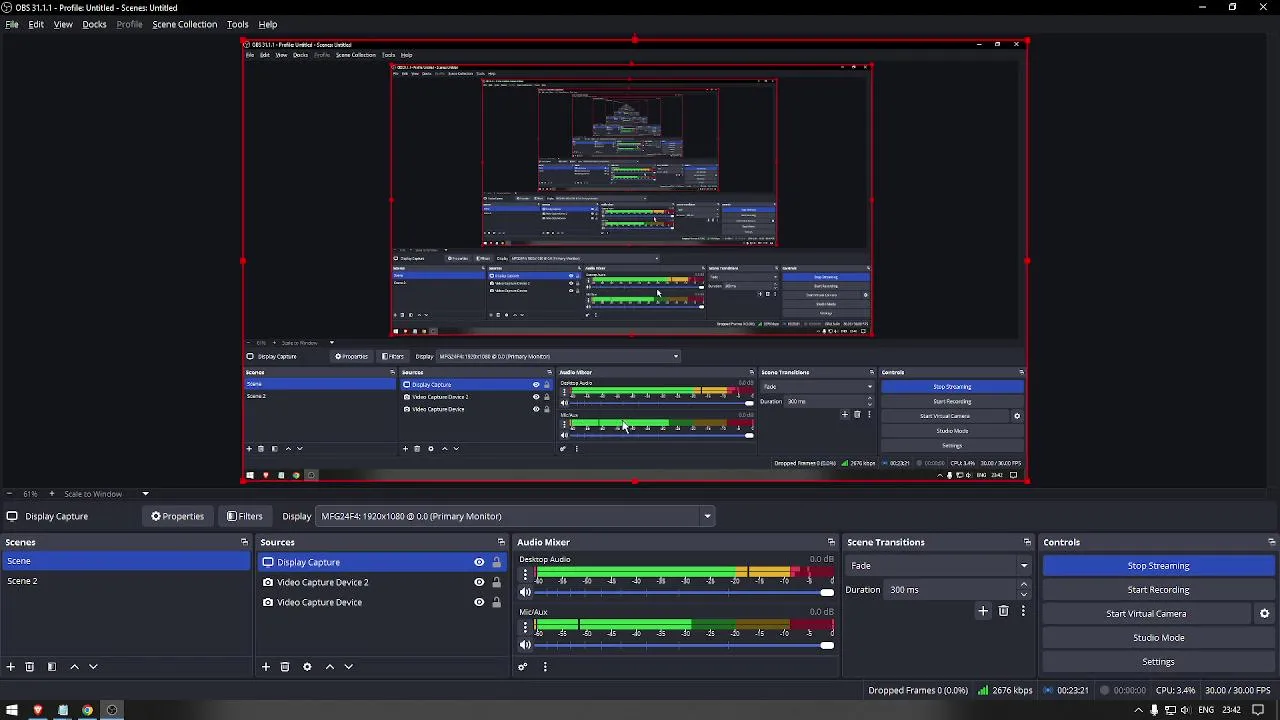Unlock the Display Capture source
Viewport: 1280px width, 720px height.
click(496, 562)
